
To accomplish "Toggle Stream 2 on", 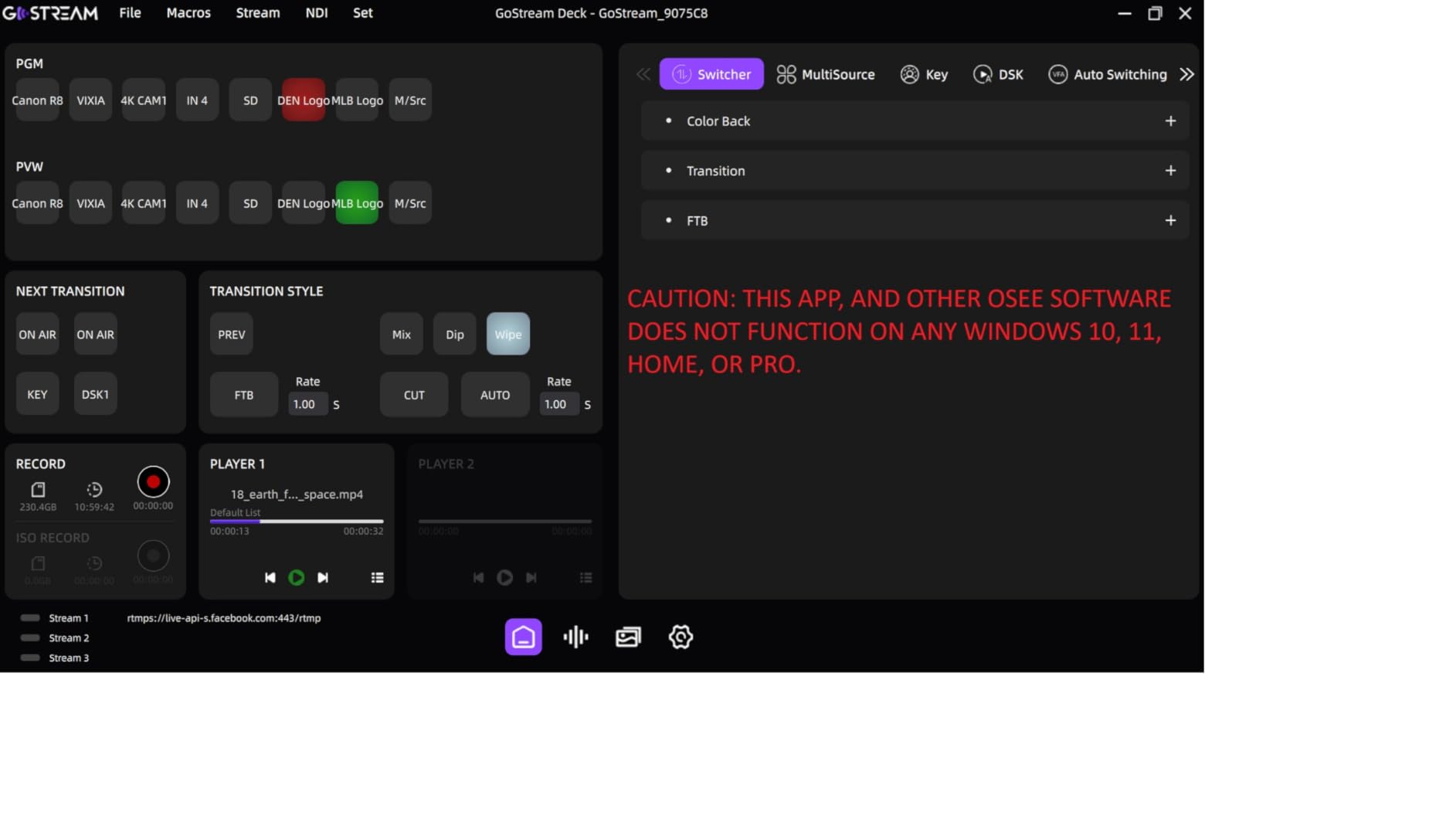I will point(30,638).
